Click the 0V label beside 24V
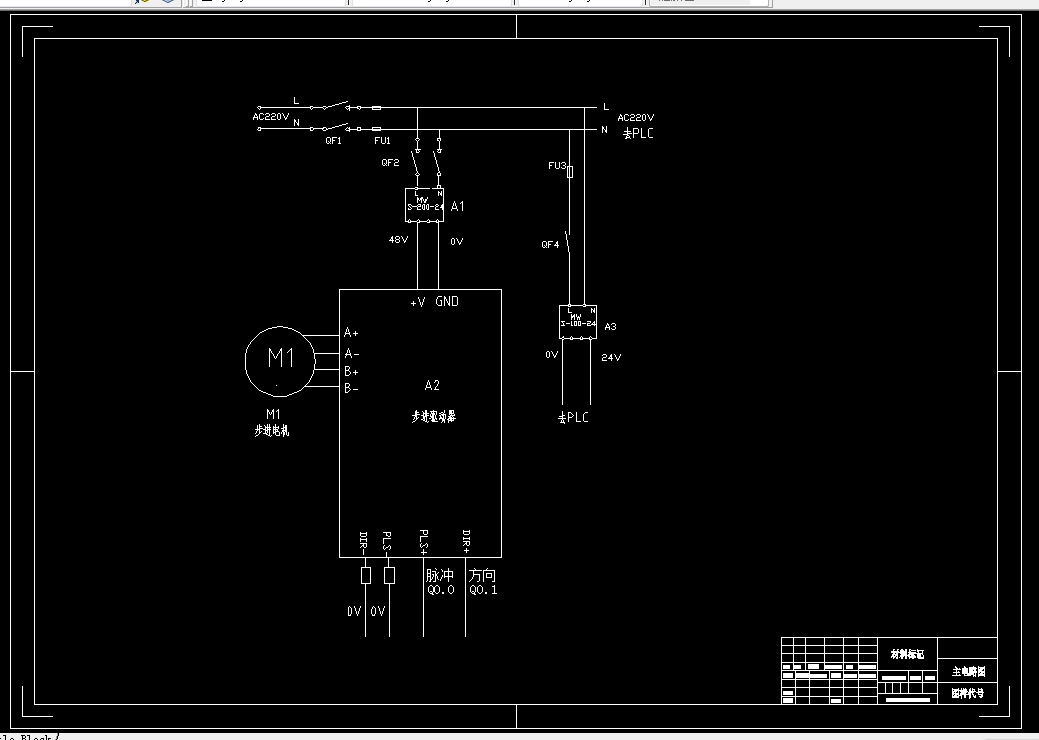The width and height of the screenshot is (1039, 740). 551,355
